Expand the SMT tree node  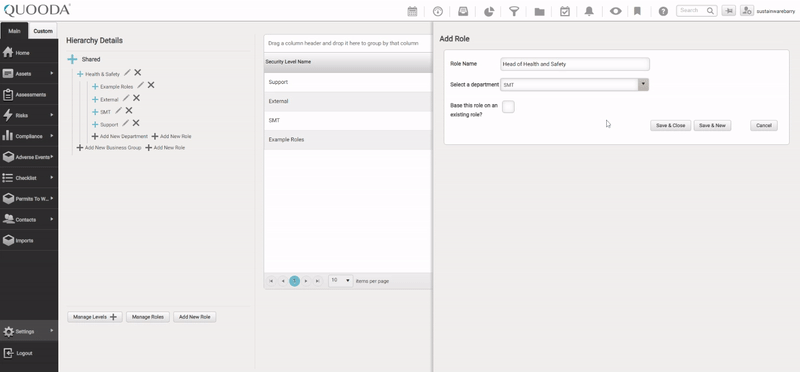pos(95,112)
